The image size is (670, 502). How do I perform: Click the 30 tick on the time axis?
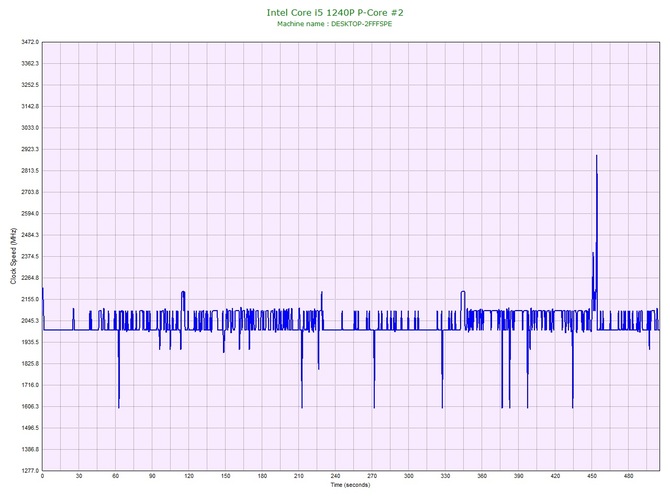pos(79,476)
